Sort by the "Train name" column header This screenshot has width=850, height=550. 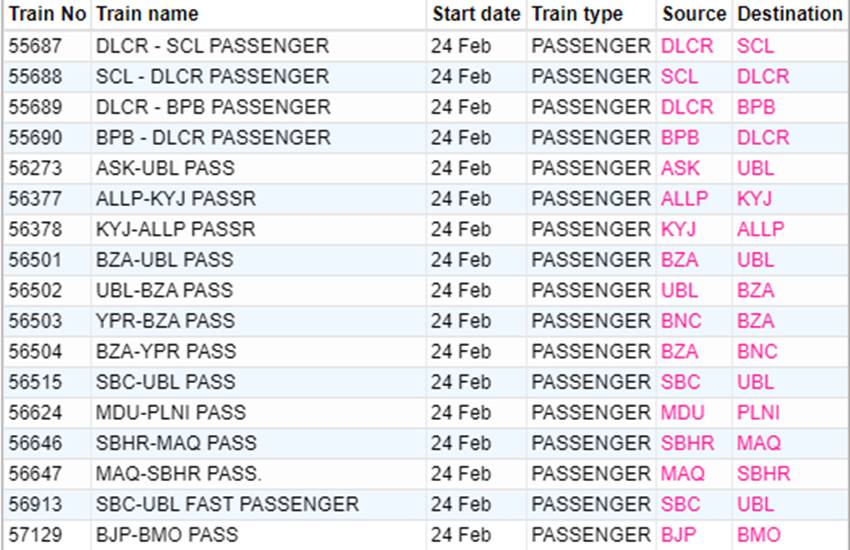coord(147,14)
